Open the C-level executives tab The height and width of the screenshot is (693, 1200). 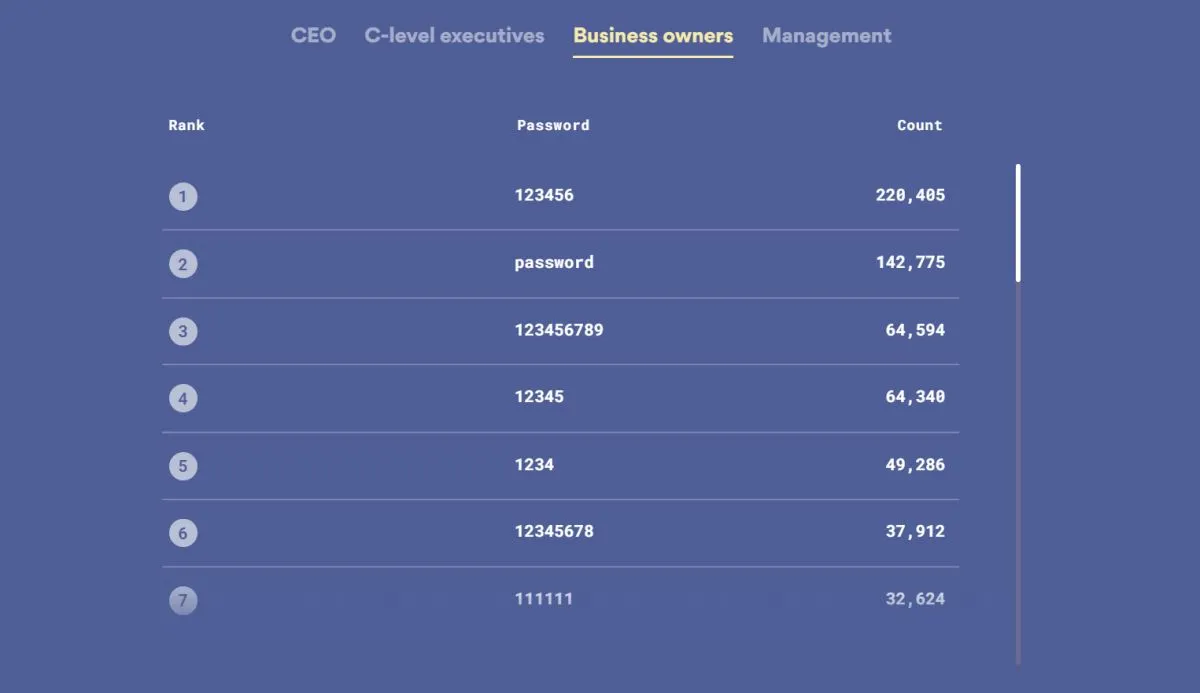[454, 36]
